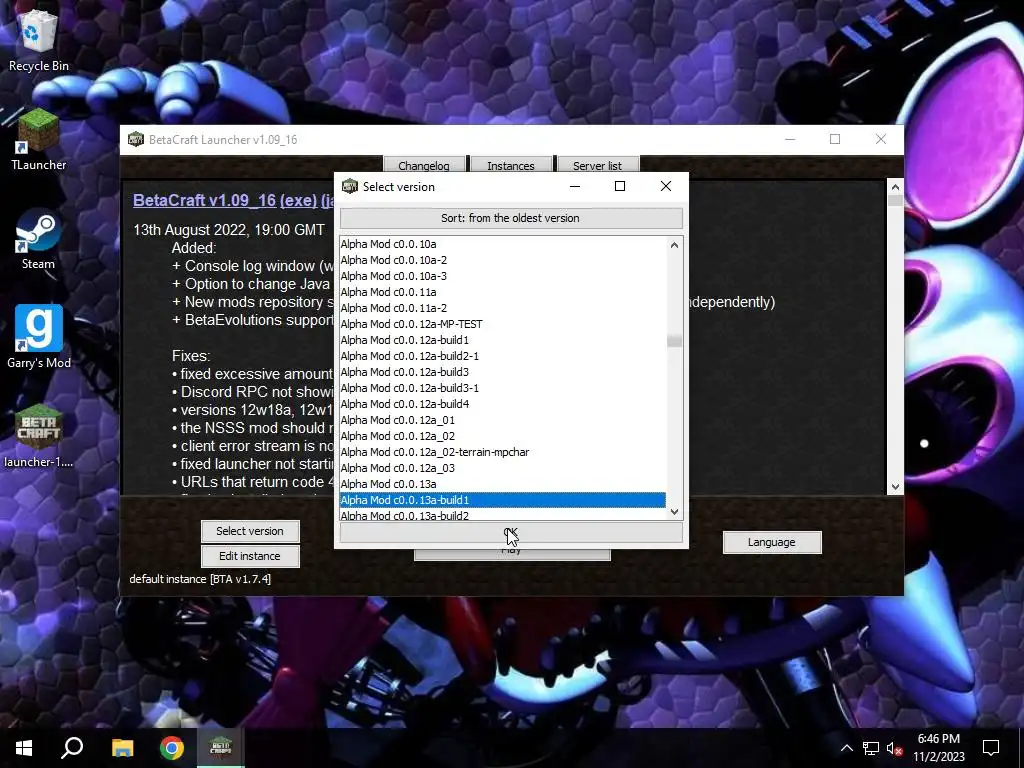The image size is (1024, 768).
Task: Click changelog panel scrollbar up arrow
Action: click(x=895, y=187)
